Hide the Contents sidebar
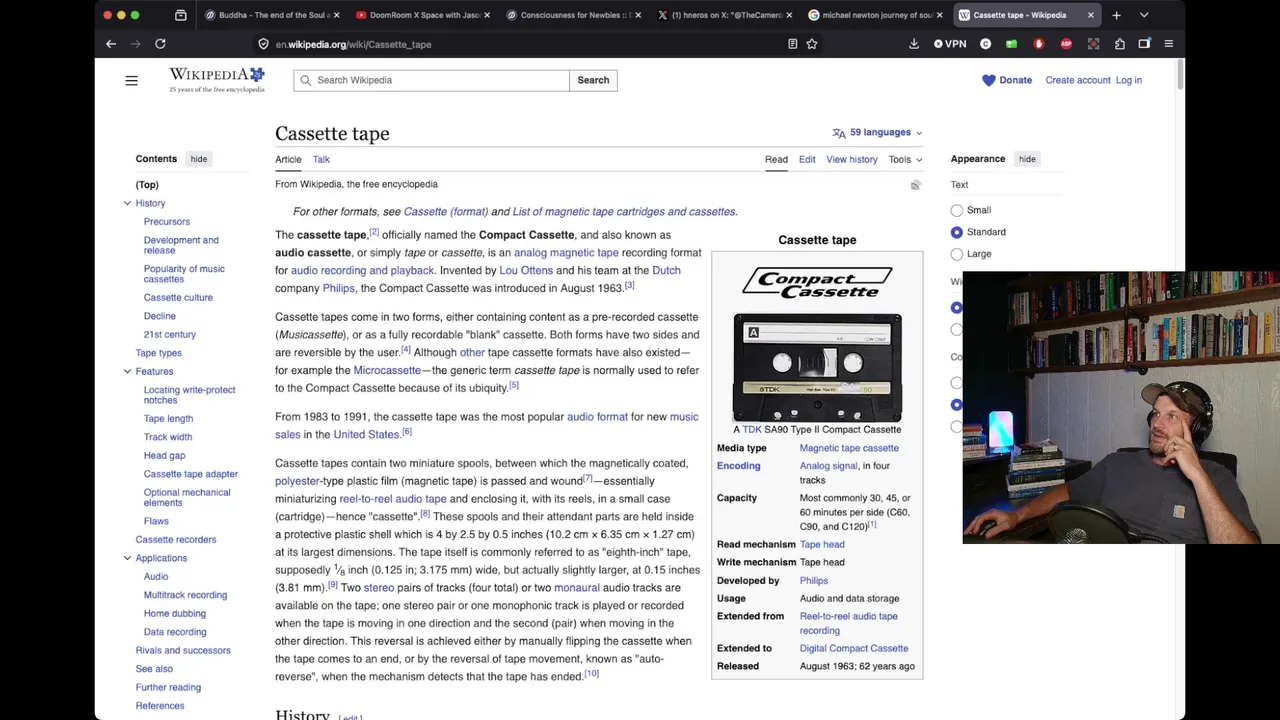Viewport: 1280px width, 720px height. (x=199, y=159)
